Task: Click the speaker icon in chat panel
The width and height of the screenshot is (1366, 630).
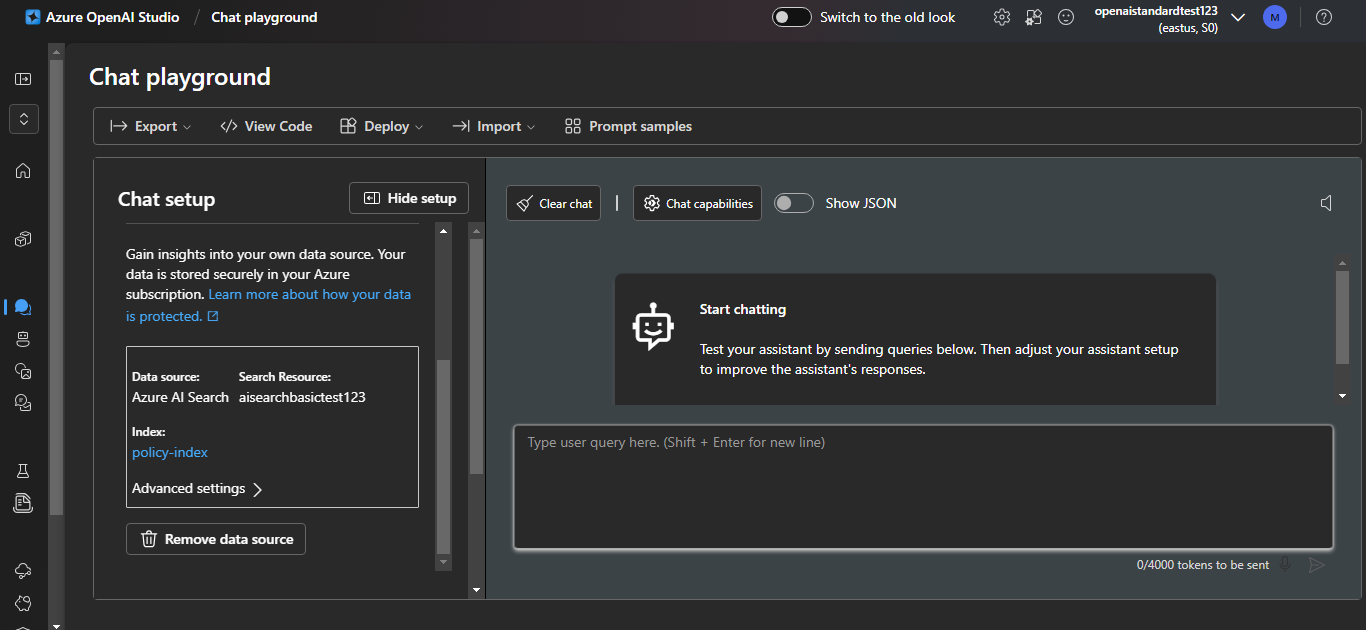Action: 1327,204
